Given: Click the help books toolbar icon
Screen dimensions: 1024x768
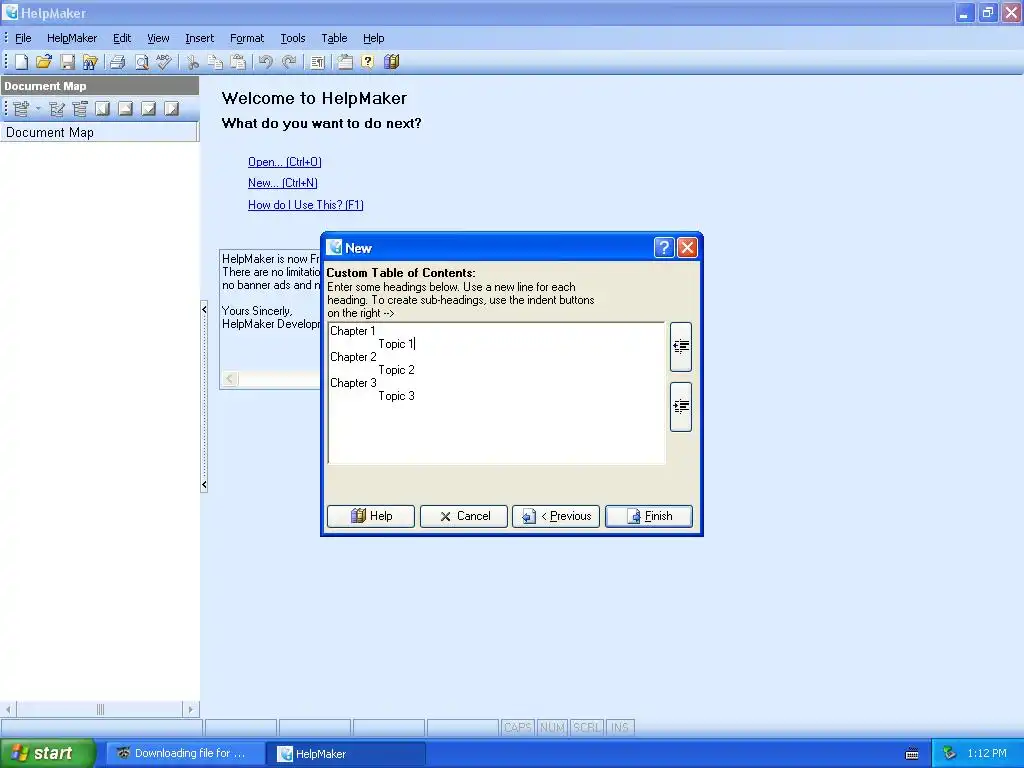Looking at the screenshot, I should [x=391, y=62].
